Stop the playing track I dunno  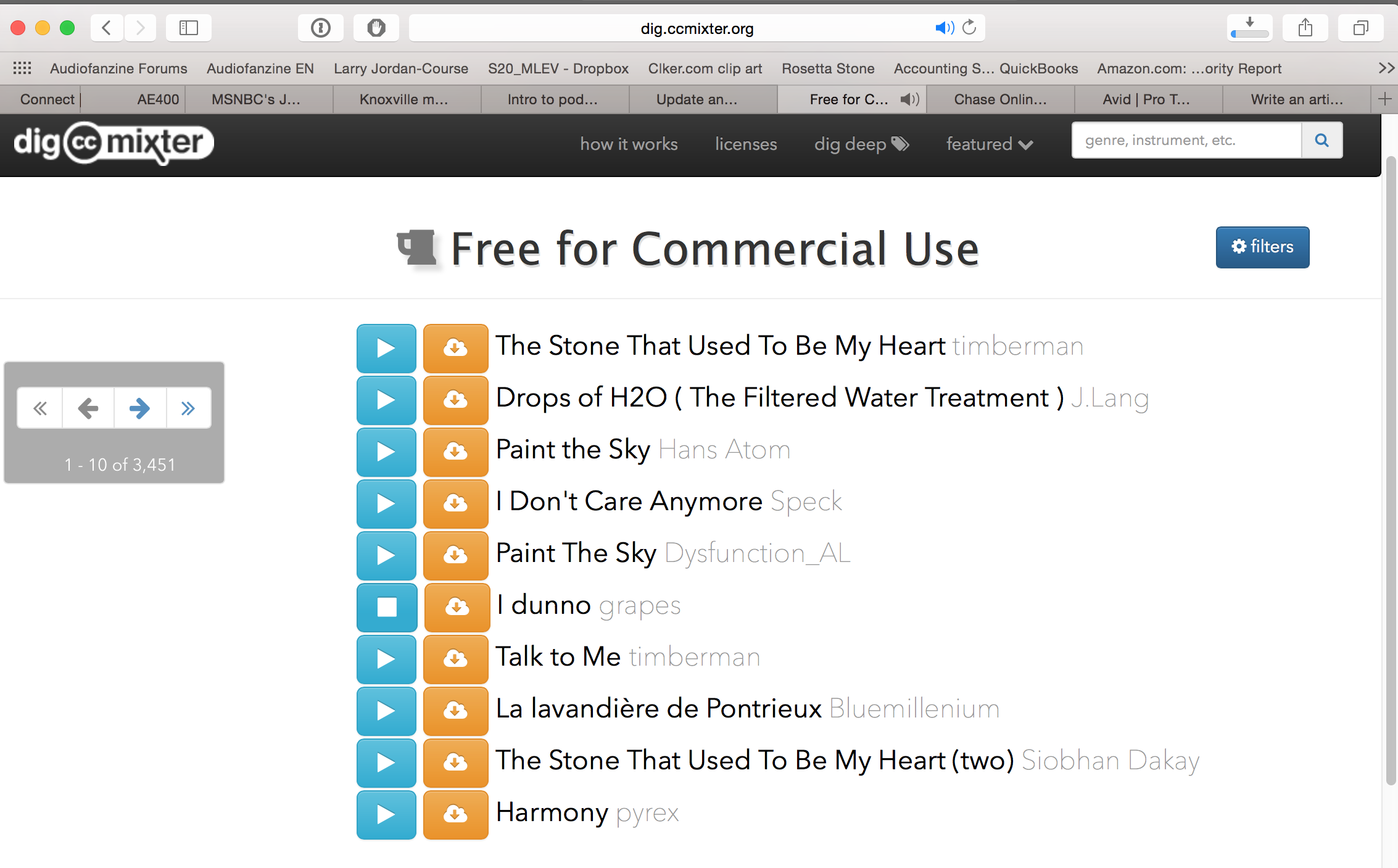click(387, 607)
